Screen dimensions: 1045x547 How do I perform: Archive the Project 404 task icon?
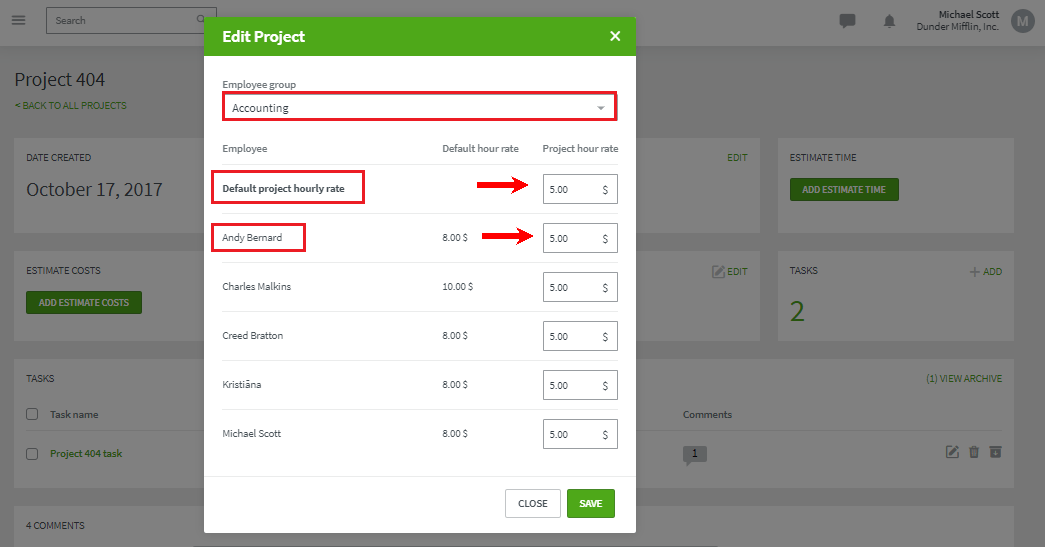[x=995, y=452]
